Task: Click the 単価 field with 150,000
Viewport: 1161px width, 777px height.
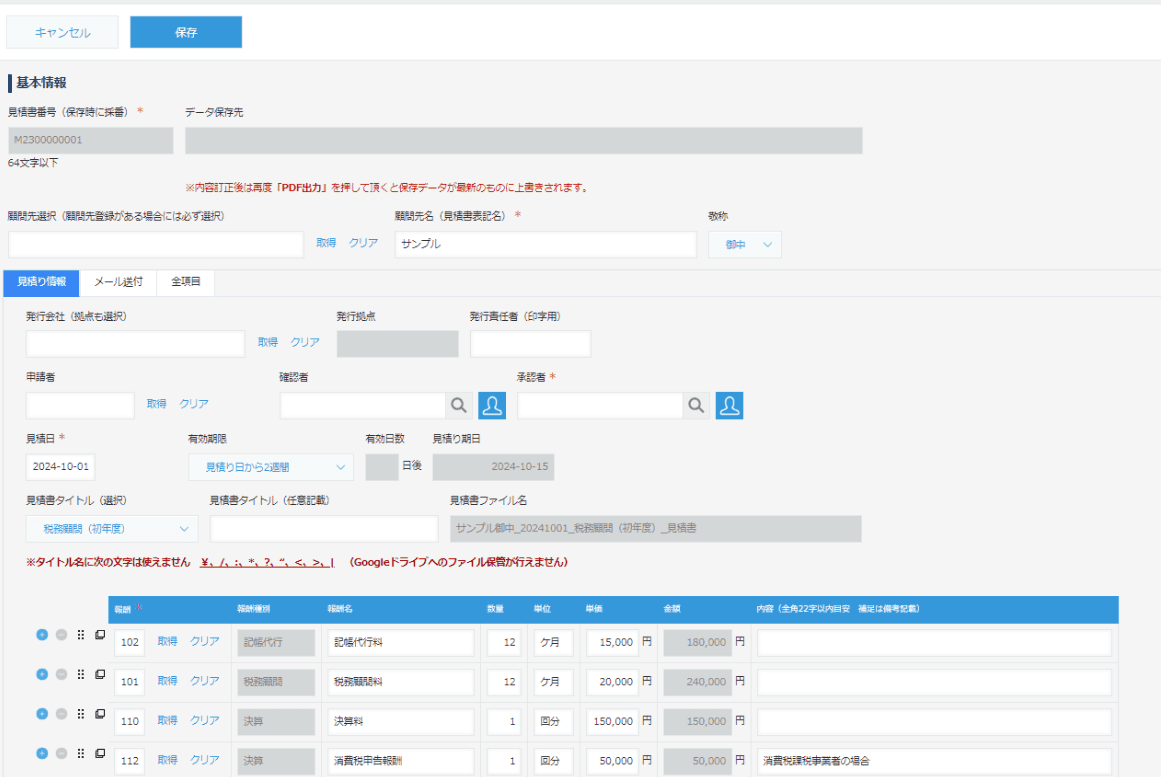Action: 612,721
